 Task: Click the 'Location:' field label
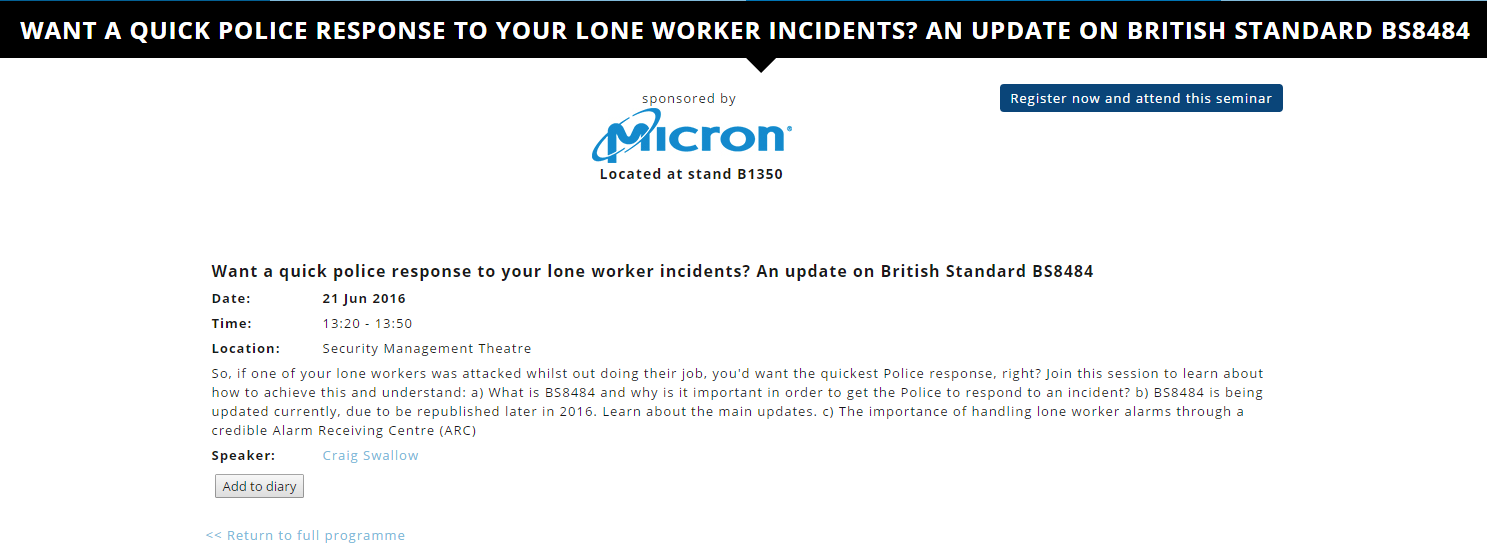[x=245, y=348]
